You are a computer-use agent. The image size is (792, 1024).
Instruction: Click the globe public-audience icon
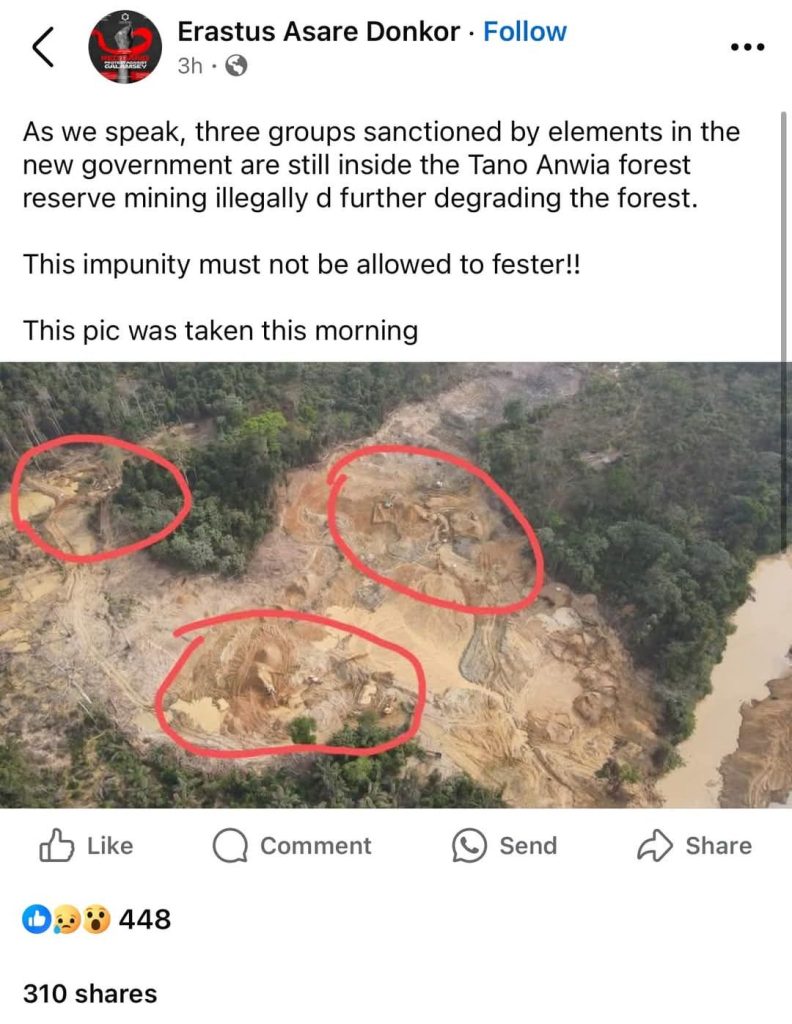click(235, 66)
